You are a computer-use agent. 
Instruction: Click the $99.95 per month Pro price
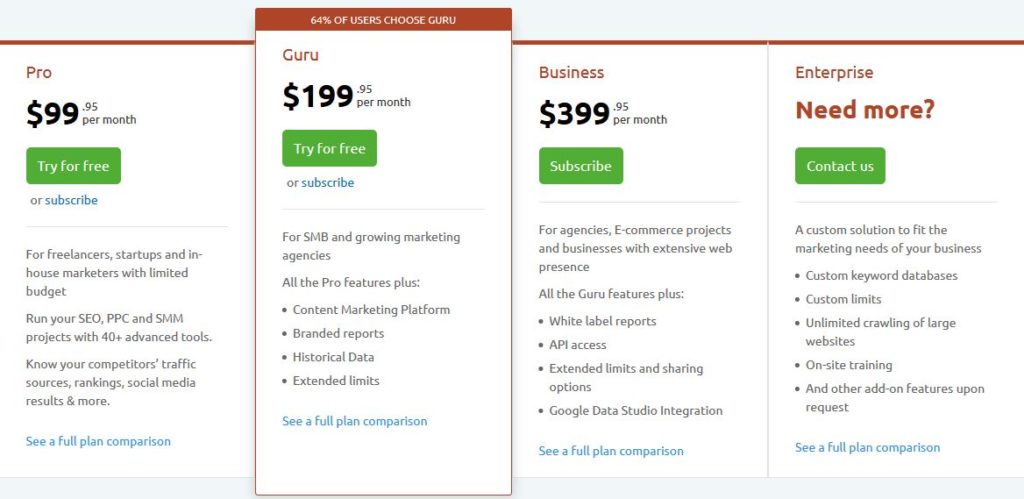(81, 114)
